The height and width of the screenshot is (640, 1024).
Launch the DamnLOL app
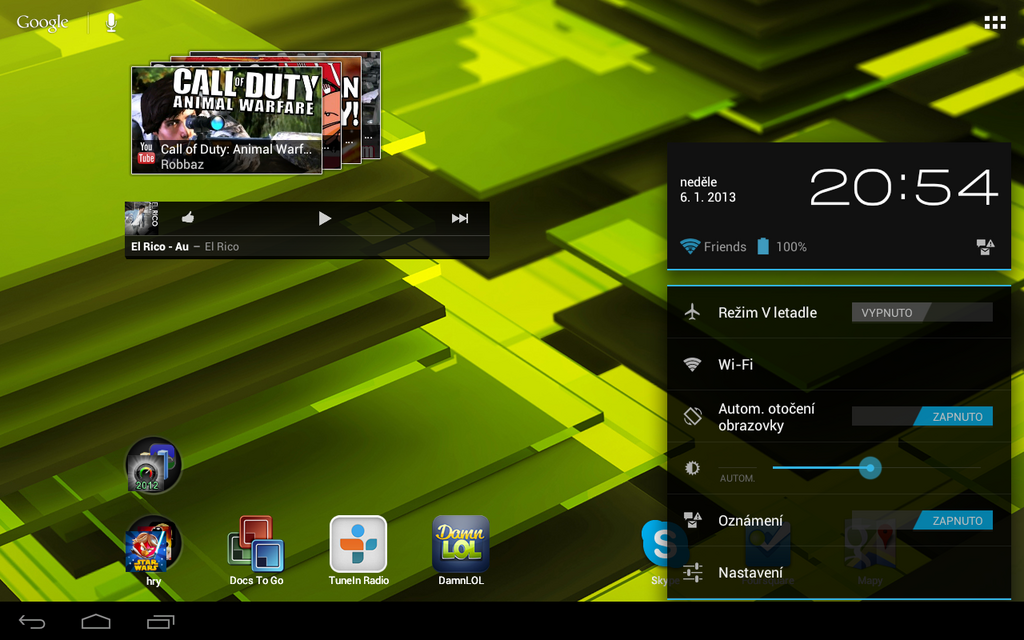[461, 545]
